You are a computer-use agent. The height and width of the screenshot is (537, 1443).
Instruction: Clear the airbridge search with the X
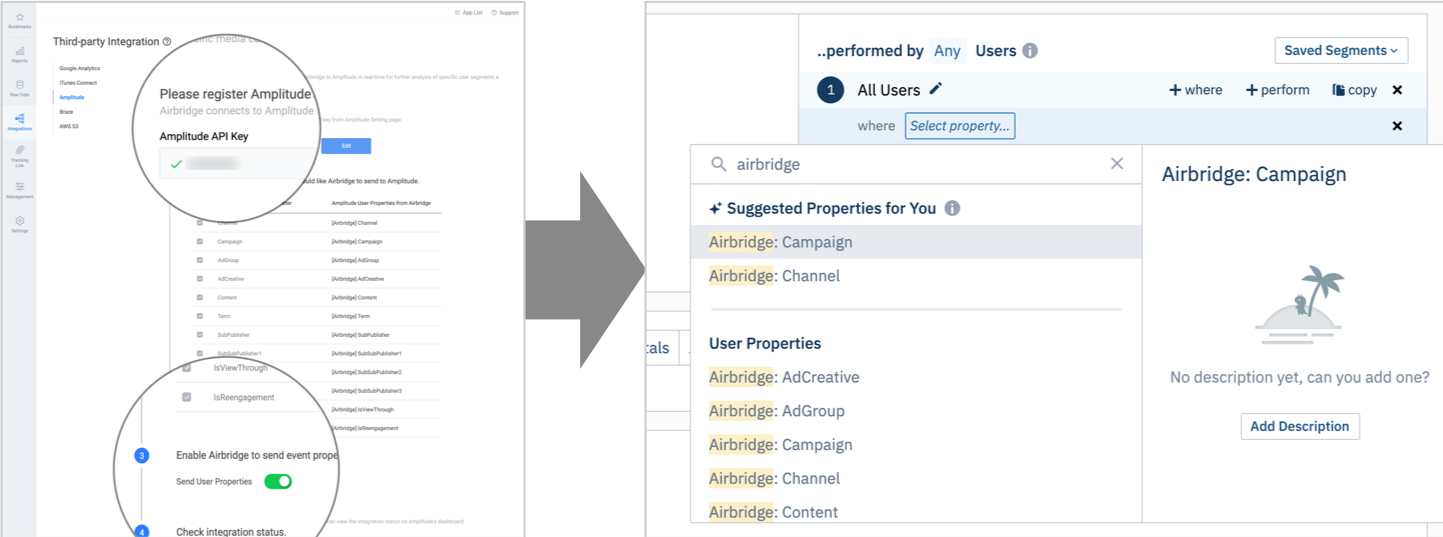click(1117, 164)
